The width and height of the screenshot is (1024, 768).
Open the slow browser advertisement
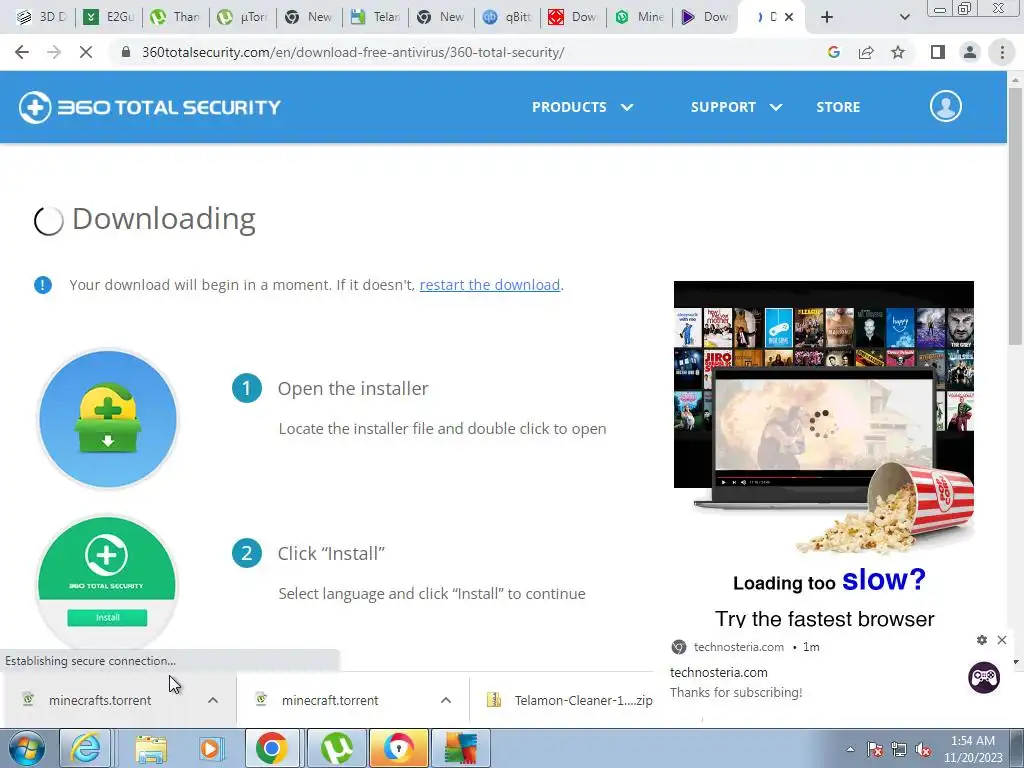824,454
